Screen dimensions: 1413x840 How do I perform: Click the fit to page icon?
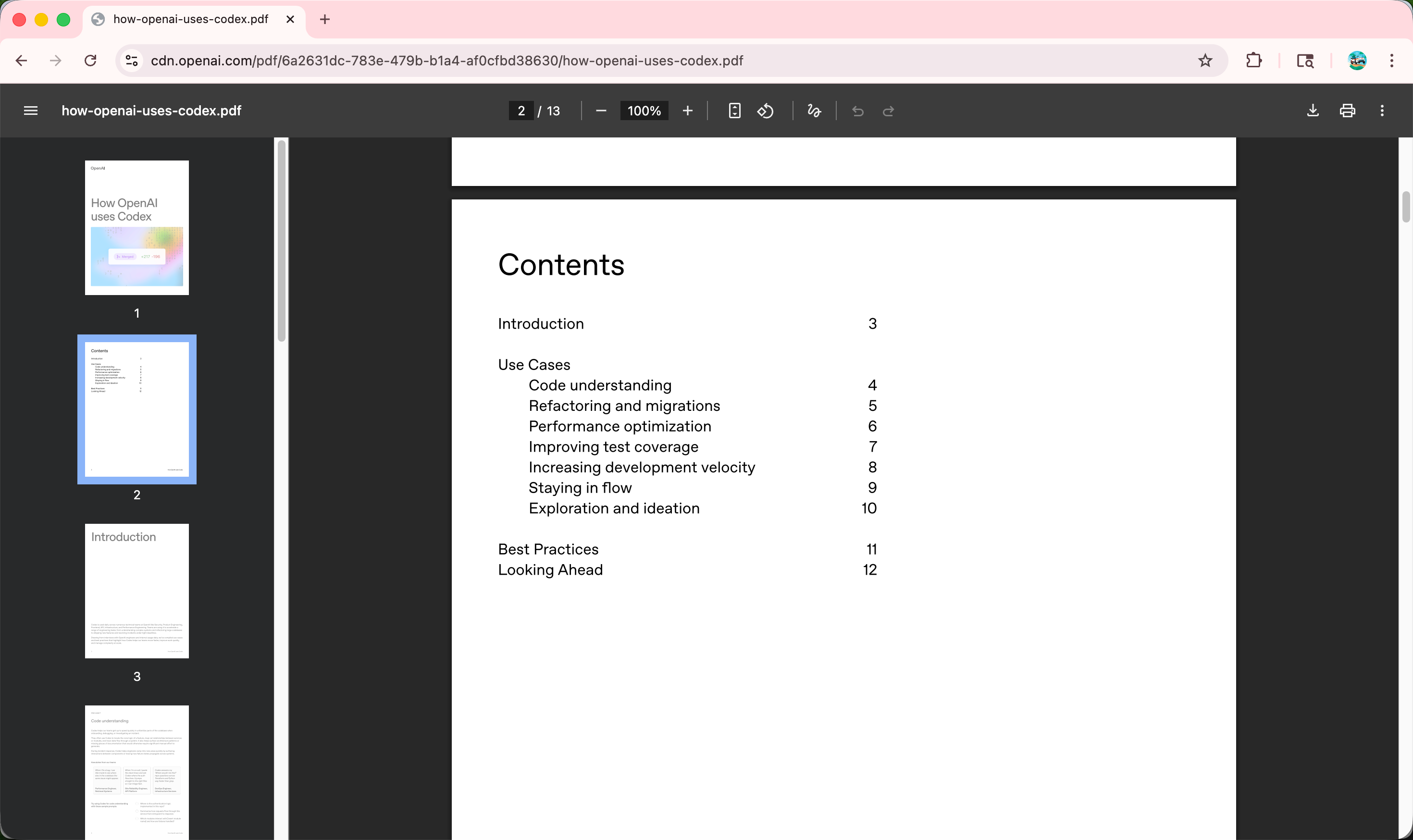click(734, 111)
